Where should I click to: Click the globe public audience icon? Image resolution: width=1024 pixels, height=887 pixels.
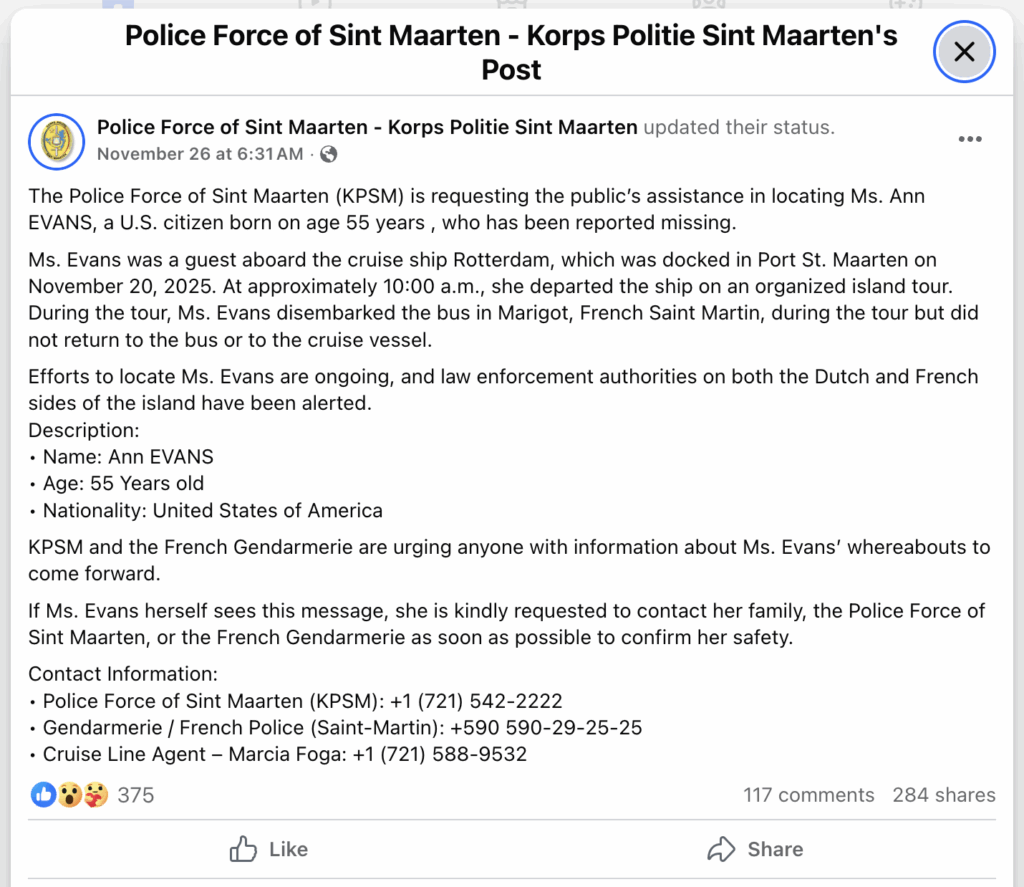coord(328,154)
